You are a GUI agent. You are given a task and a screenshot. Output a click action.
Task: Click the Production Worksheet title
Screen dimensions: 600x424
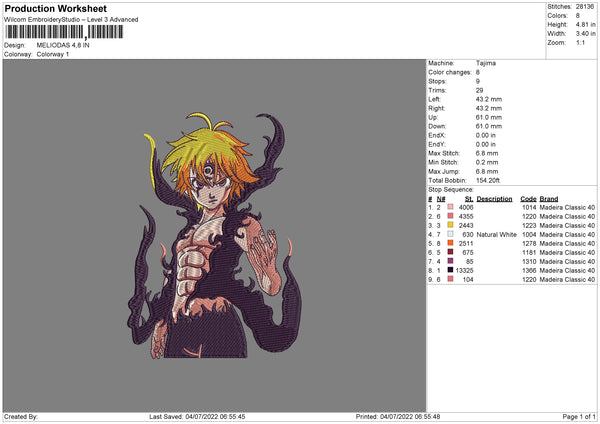(x=55, y=8)
